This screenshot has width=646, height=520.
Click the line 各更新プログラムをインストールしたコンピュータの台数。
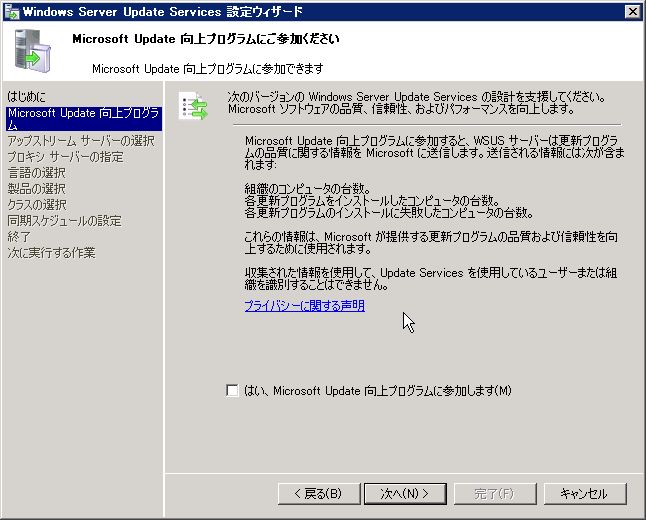(x=372, y=201)
